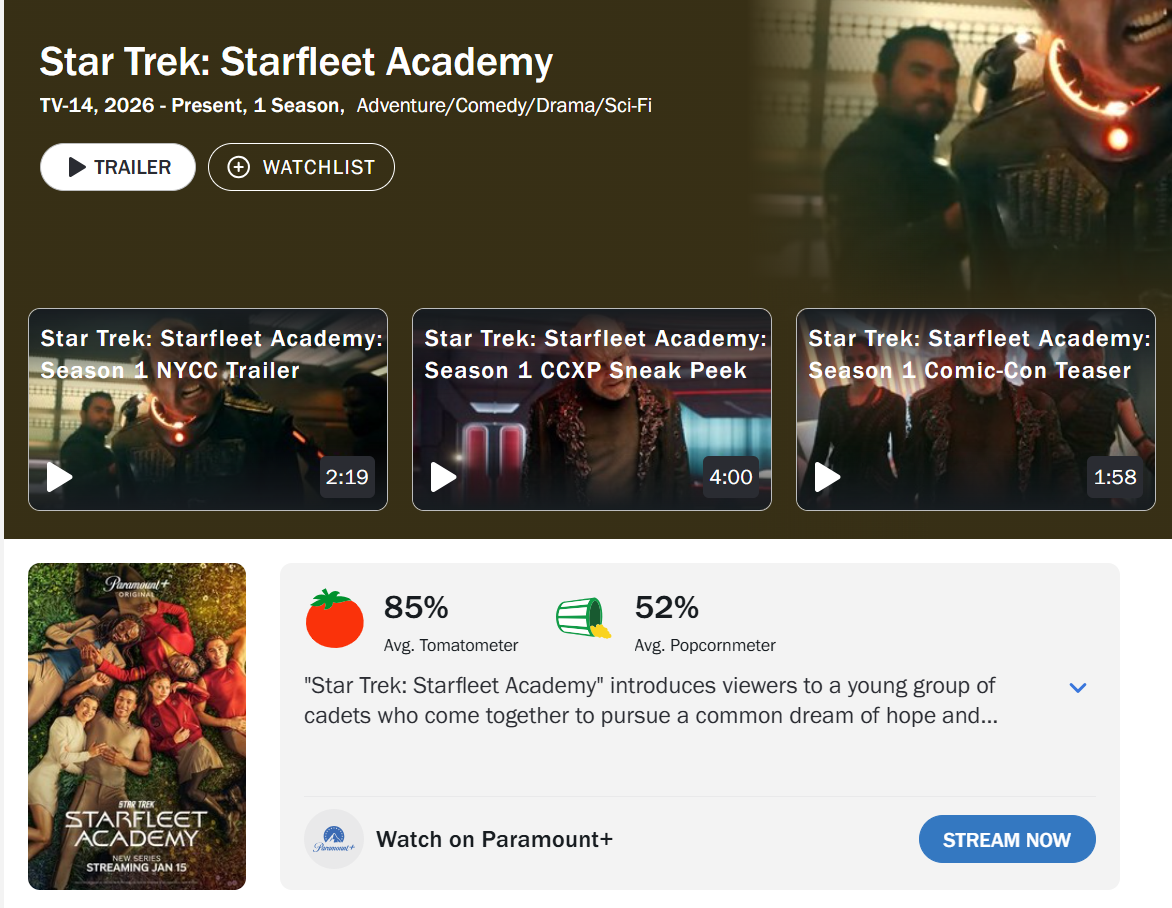Click the Season 1 CCXP Sneak Peek title
Screen dimensions: 1172x908
pyautogui.click(x=595, y=354)
